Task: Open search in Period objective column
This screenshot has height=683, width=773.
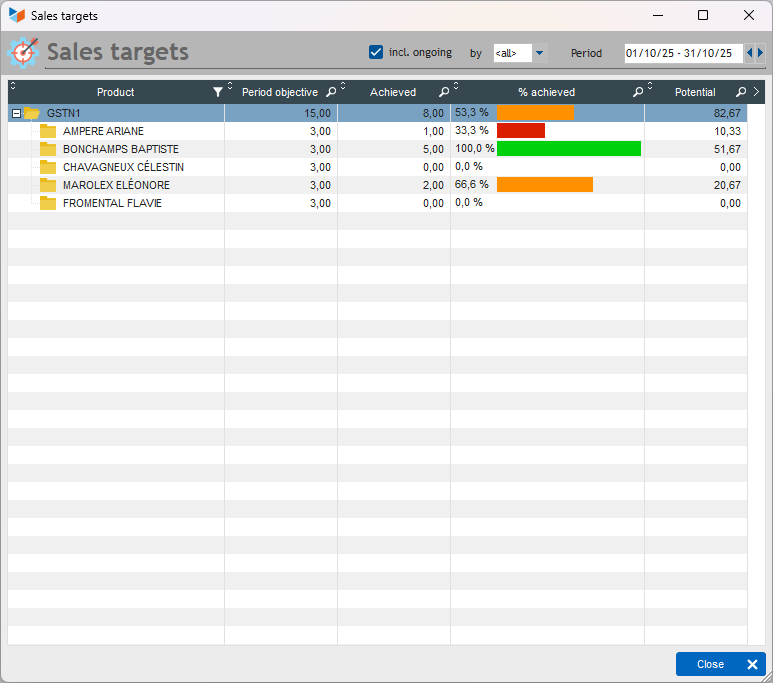Action: click(x=331, y=92)
